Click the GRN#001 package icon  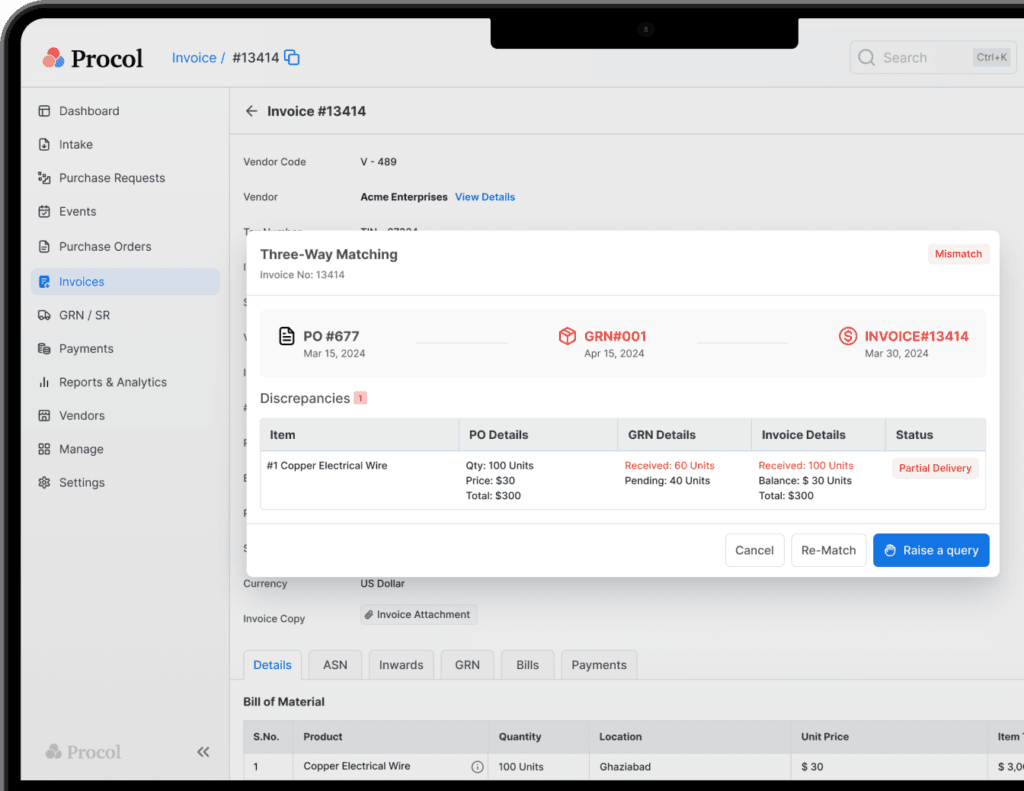pos(567,337)
